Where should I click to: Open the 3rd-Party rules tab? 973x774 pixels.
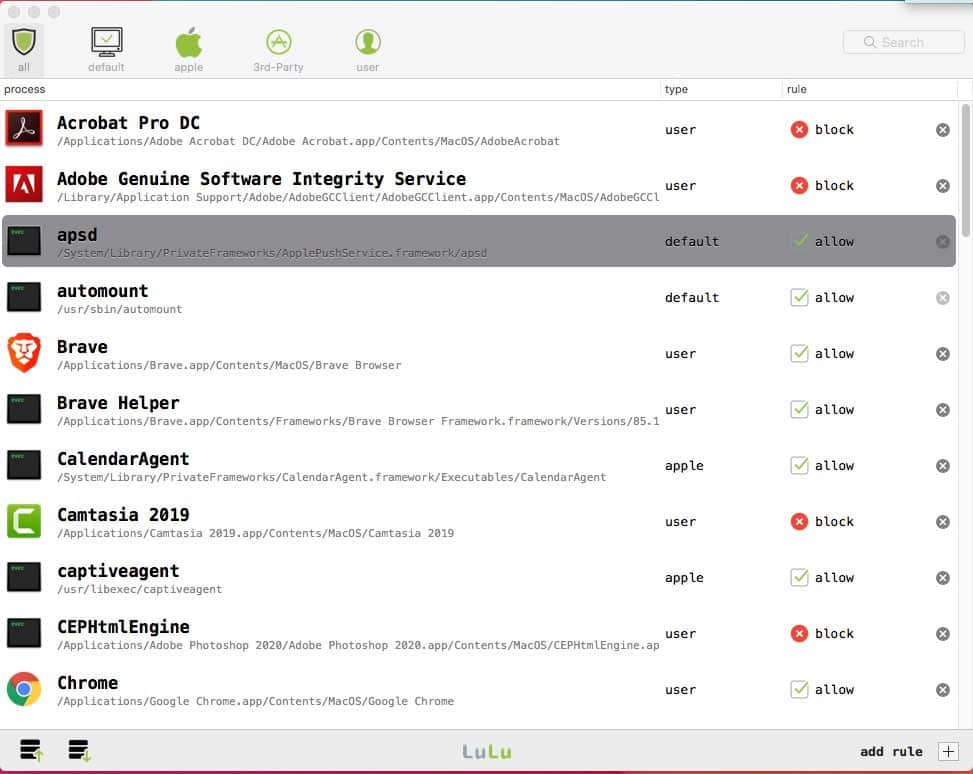pyautogui.click(x=278, y=50)
